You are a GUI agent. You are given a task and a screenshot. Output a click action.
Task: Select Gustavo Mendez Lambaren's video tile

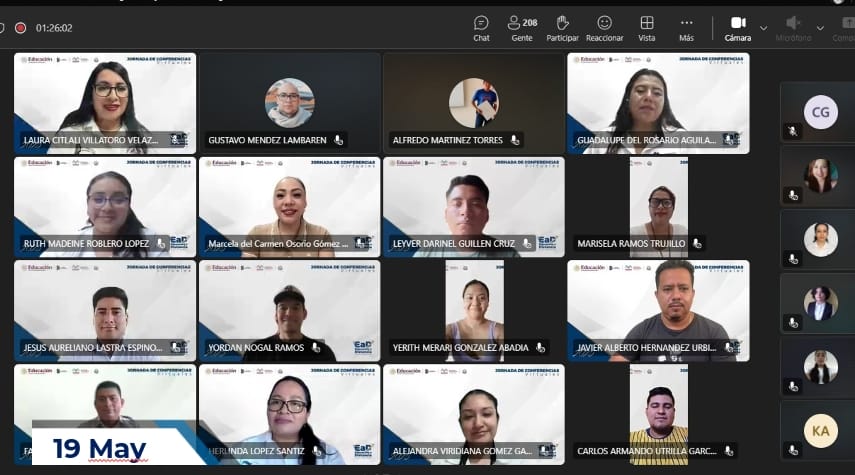[289, 102]
